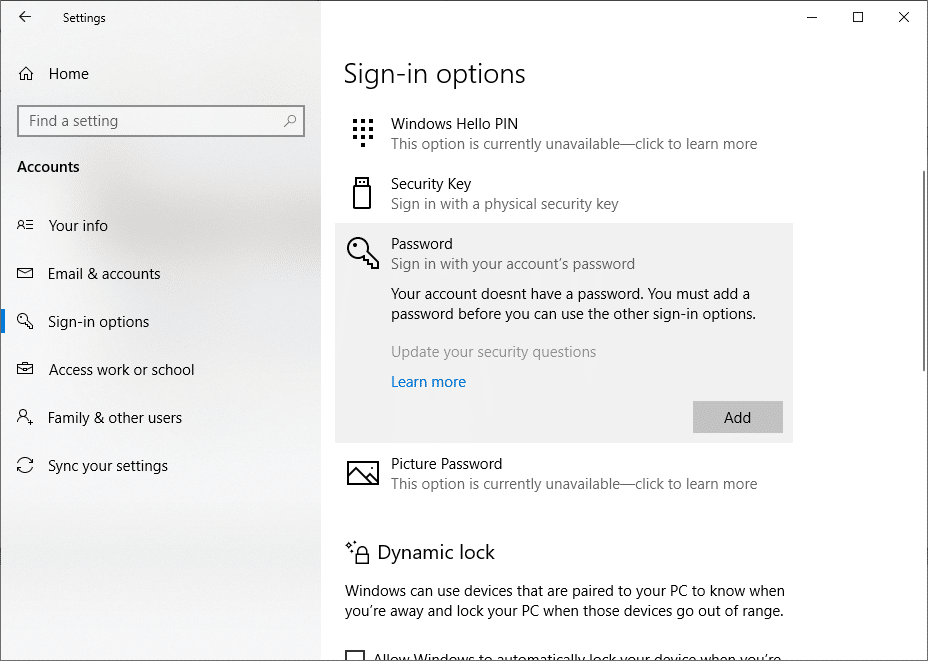This screenshot has height=661, width=928.
Task: Click the Dynamic lock heading icon
Action: 357,552
